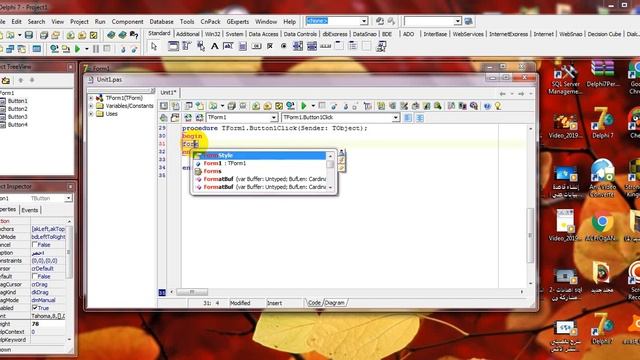Screen dimensions: 640x360
Task: Click the DragMode value dmManual
Action: pos(48,300)
